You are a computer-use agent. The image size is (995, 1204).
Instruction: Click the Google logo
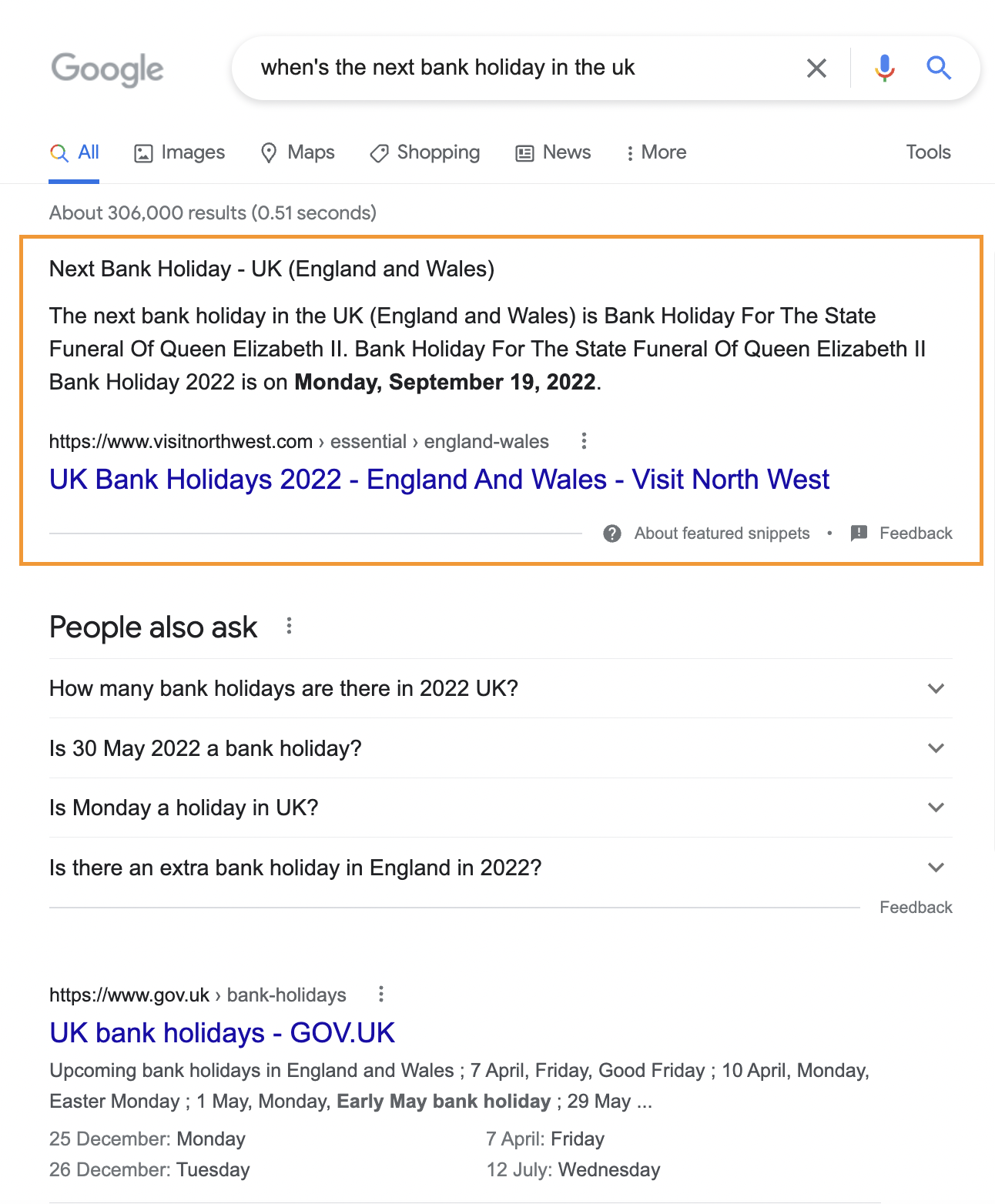(x=106, y=69)
